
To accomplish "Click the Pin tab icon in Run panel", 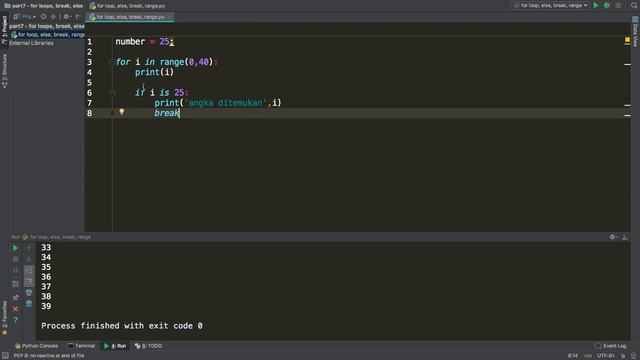I will point(16,298).
